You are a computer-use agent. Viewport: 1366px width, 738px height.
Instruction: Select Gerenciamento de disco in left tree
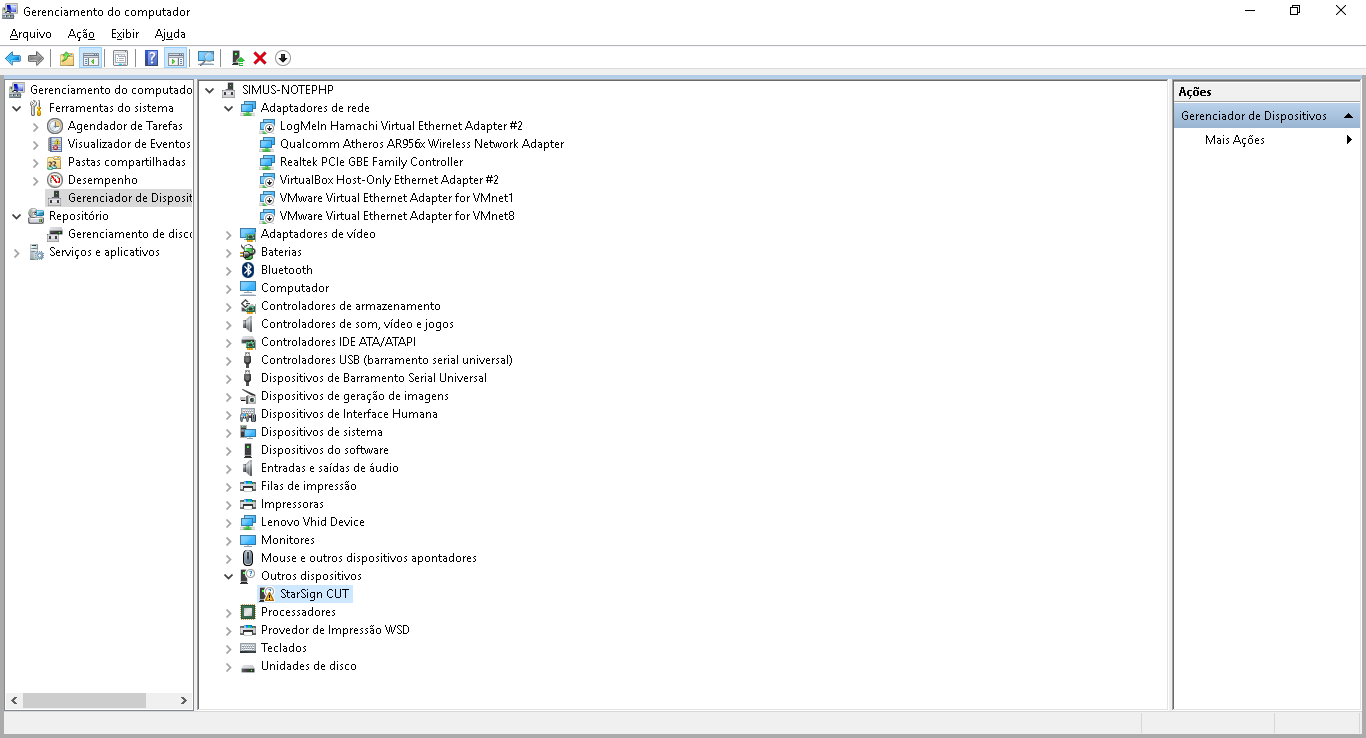click(130, 234)
